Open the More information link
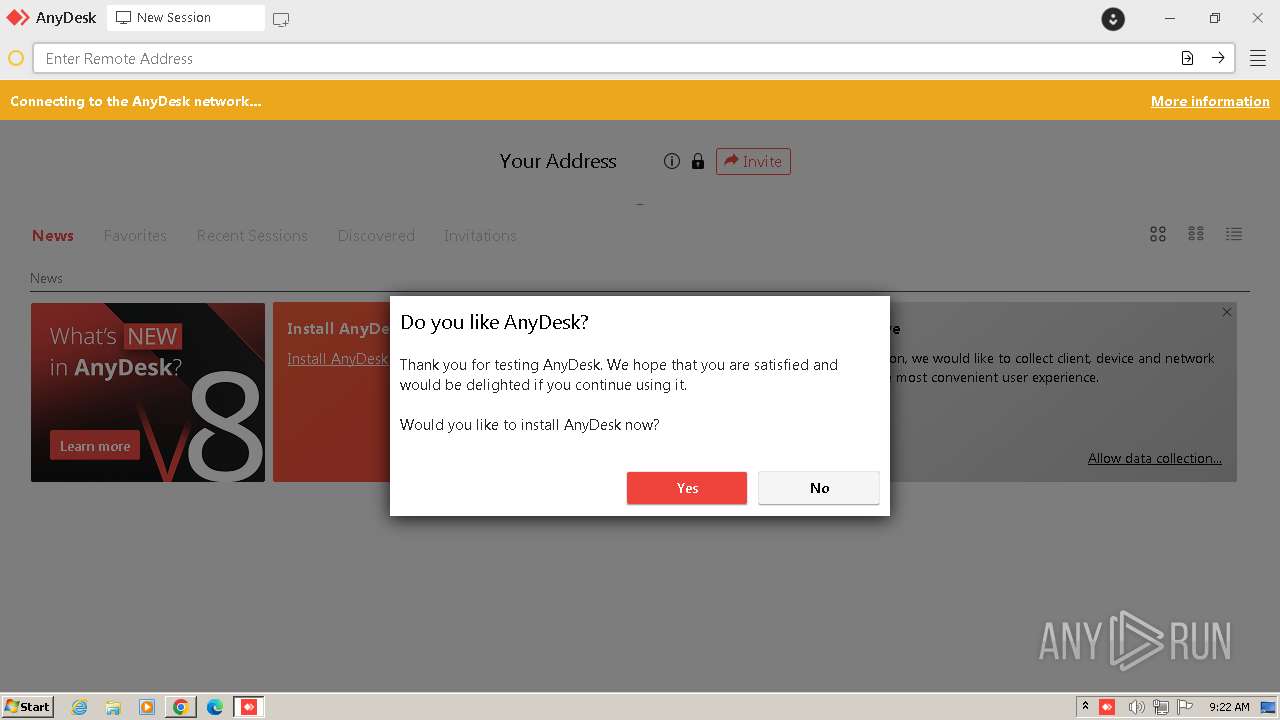This screenshot has height=720, width=1280. pos(1210,101)
